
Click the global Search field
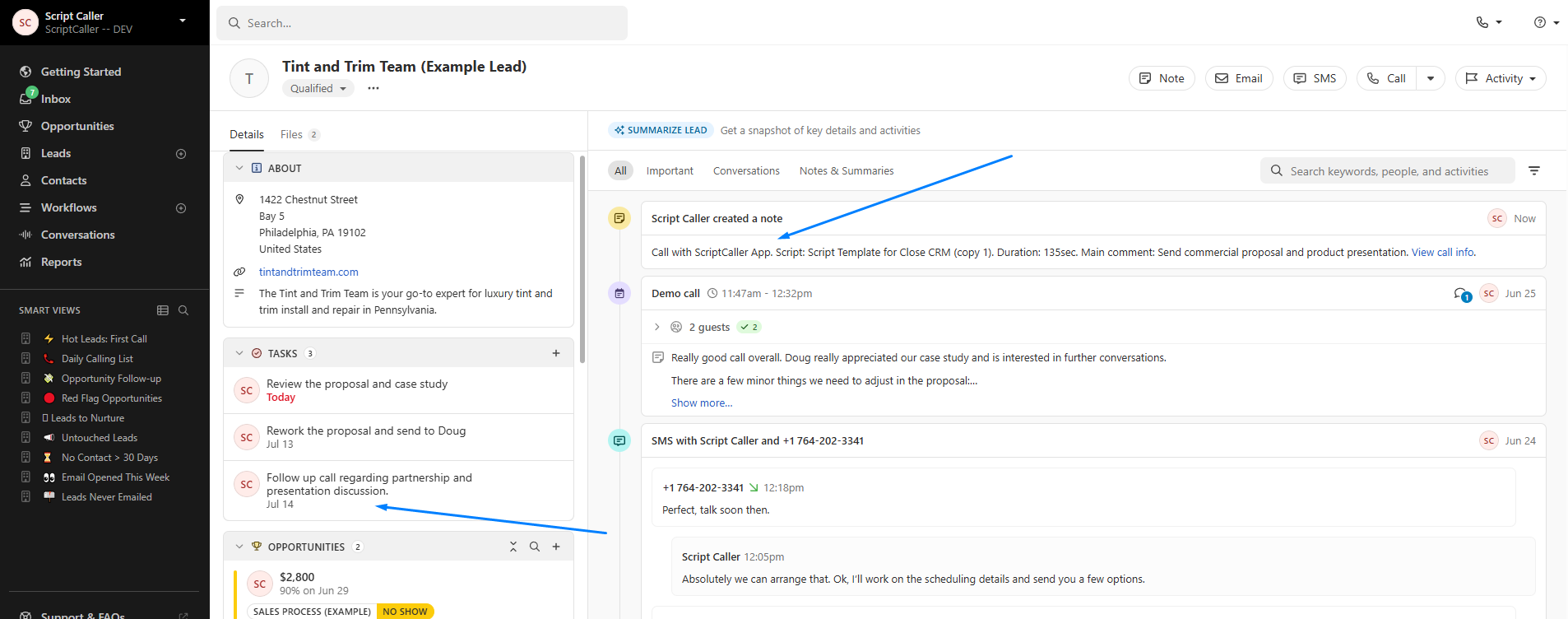422,23
